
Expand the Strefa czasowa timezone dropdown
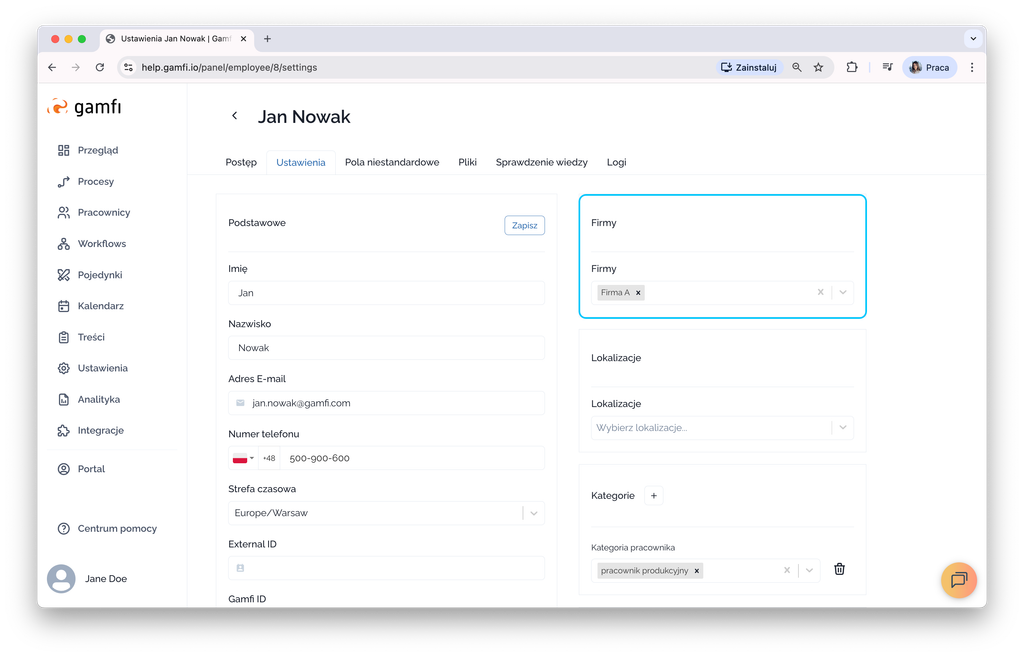534,513
